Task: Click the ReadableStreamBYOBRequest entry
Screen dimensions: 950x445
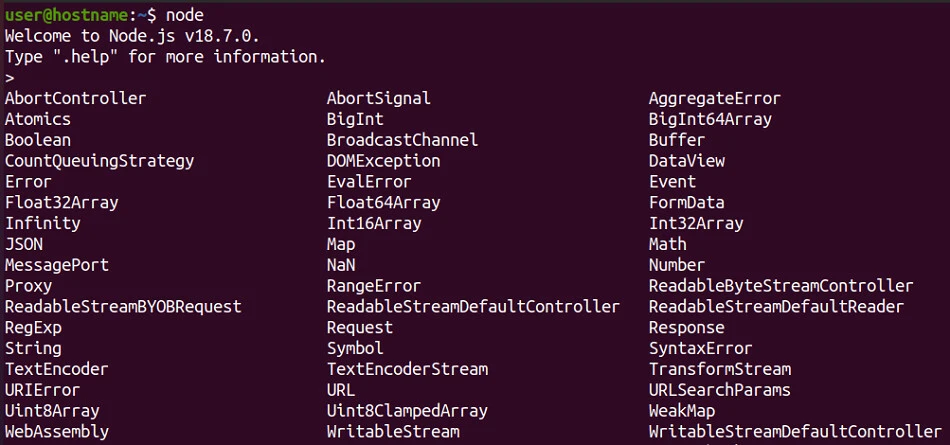Action: pyautogui.click(x=123, y=307)
